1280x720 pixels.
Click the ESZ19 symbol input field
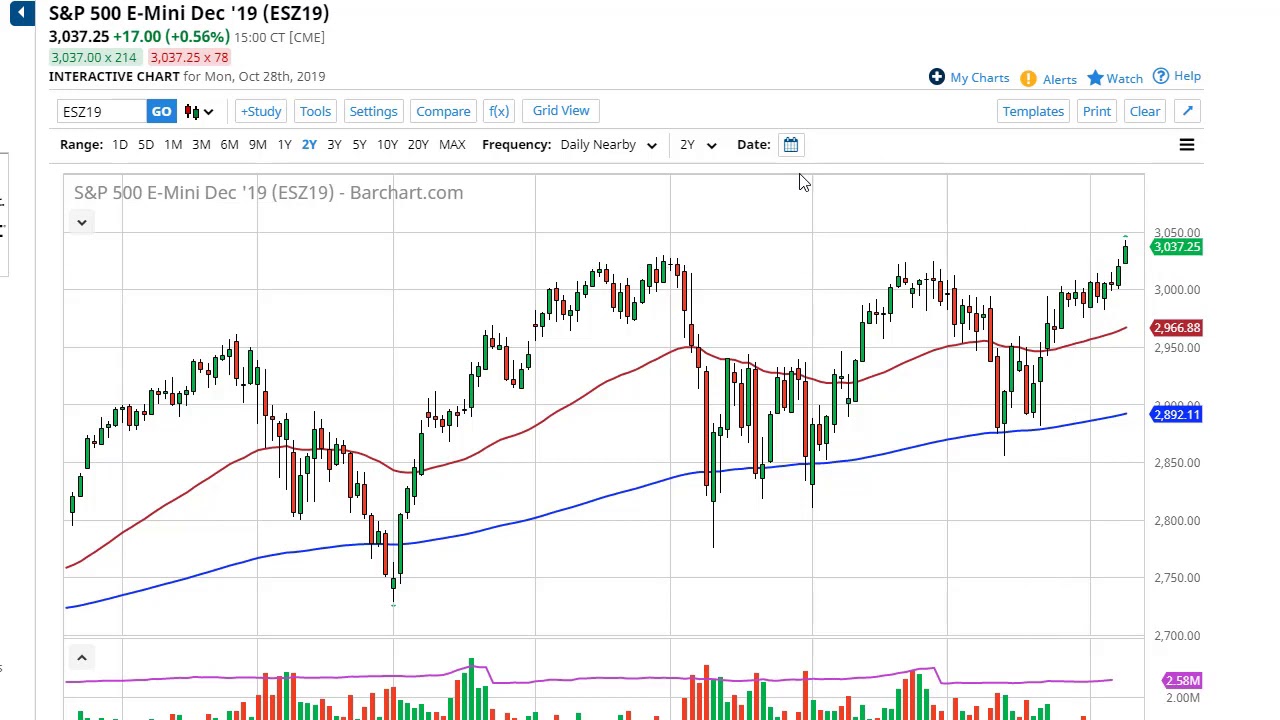[102, 111]
